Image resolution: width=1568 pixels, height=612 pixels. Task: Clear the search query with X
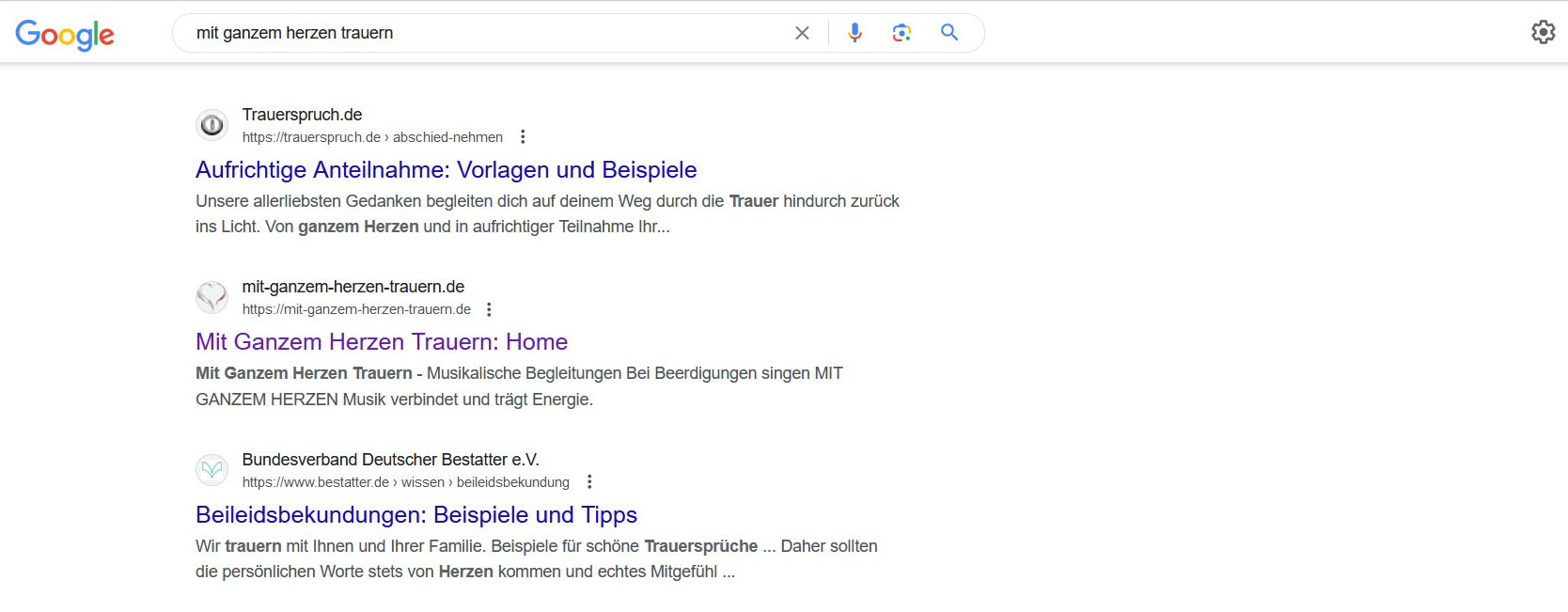pyautogui.click(x=802, y=33)
